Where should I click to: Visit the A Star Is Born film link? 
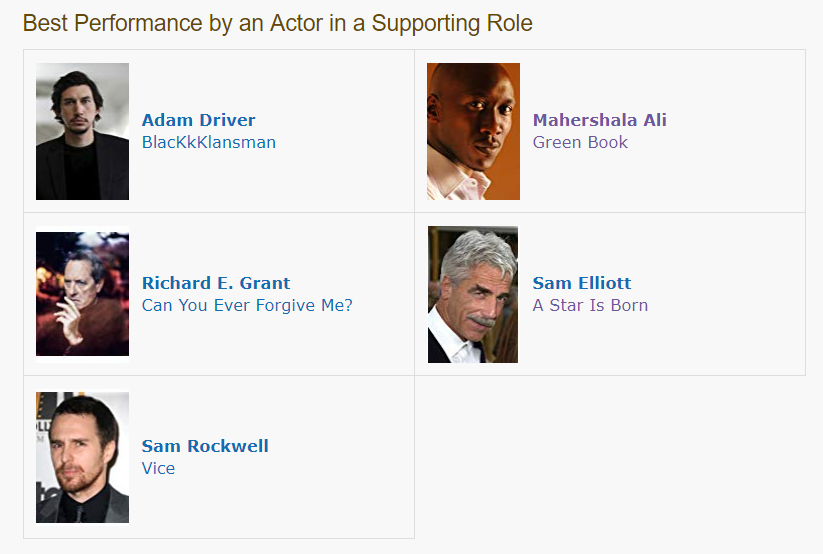pyautogui.click(x=590, y=305)
